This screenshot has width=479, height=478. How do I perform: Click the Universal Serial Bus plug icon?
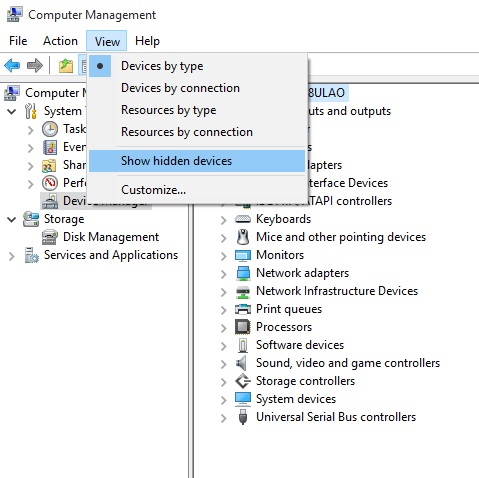tap(243, 417)
